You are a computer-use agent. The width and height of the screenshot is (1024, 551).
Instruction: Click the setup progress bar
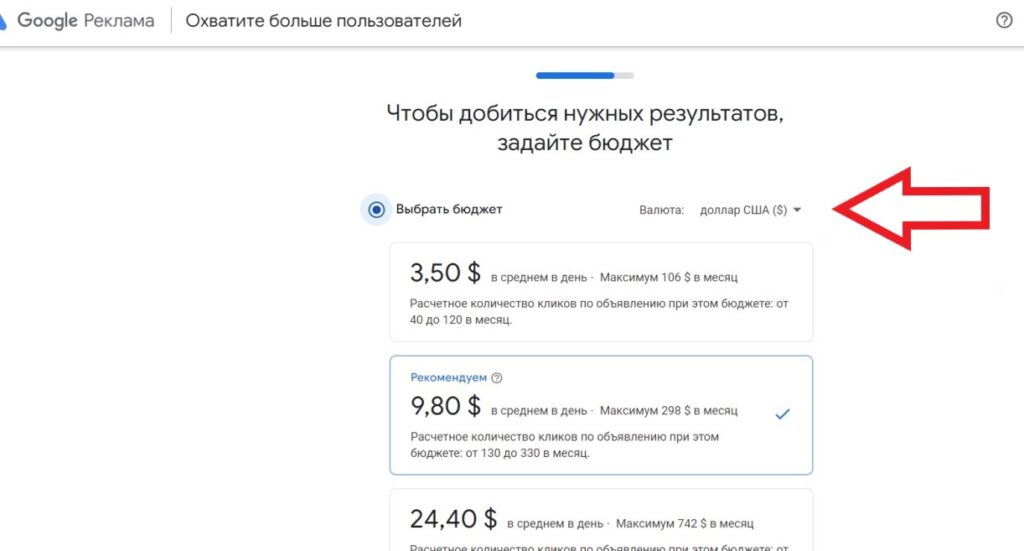584,75
